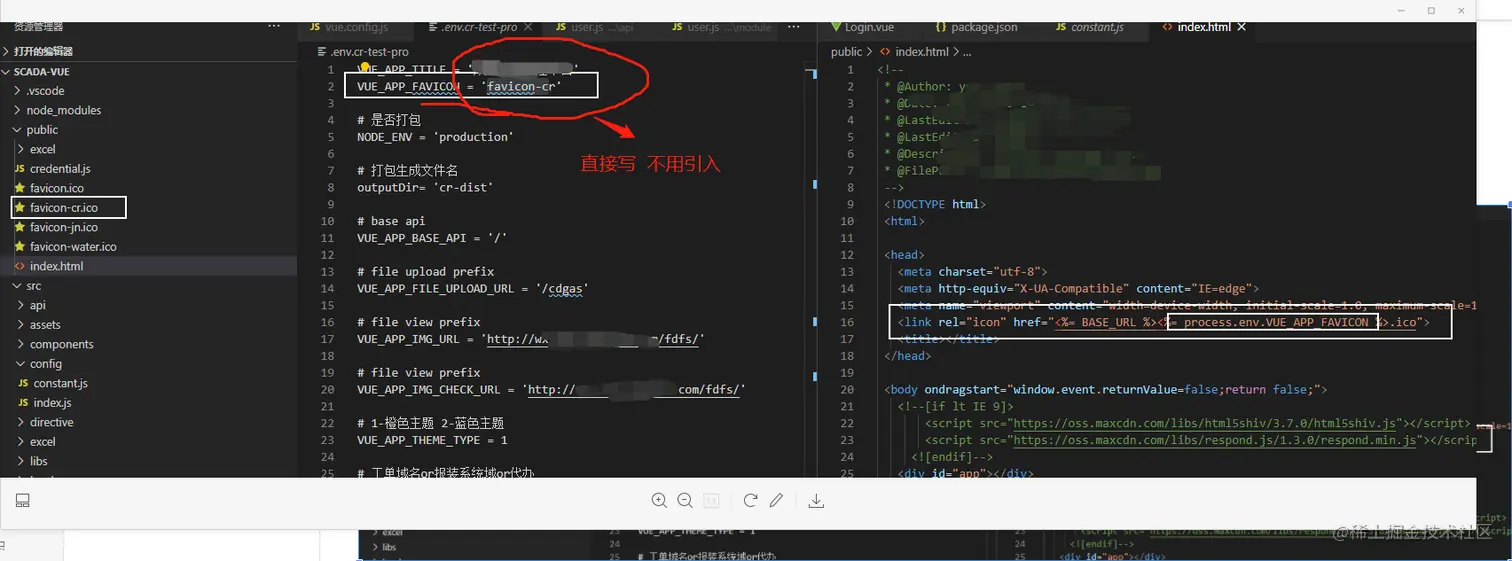Open the explorer panel's more actions ellipsis
Image resolution: width=1512 pixels, height=561 pixels.
tap(274, 27)
